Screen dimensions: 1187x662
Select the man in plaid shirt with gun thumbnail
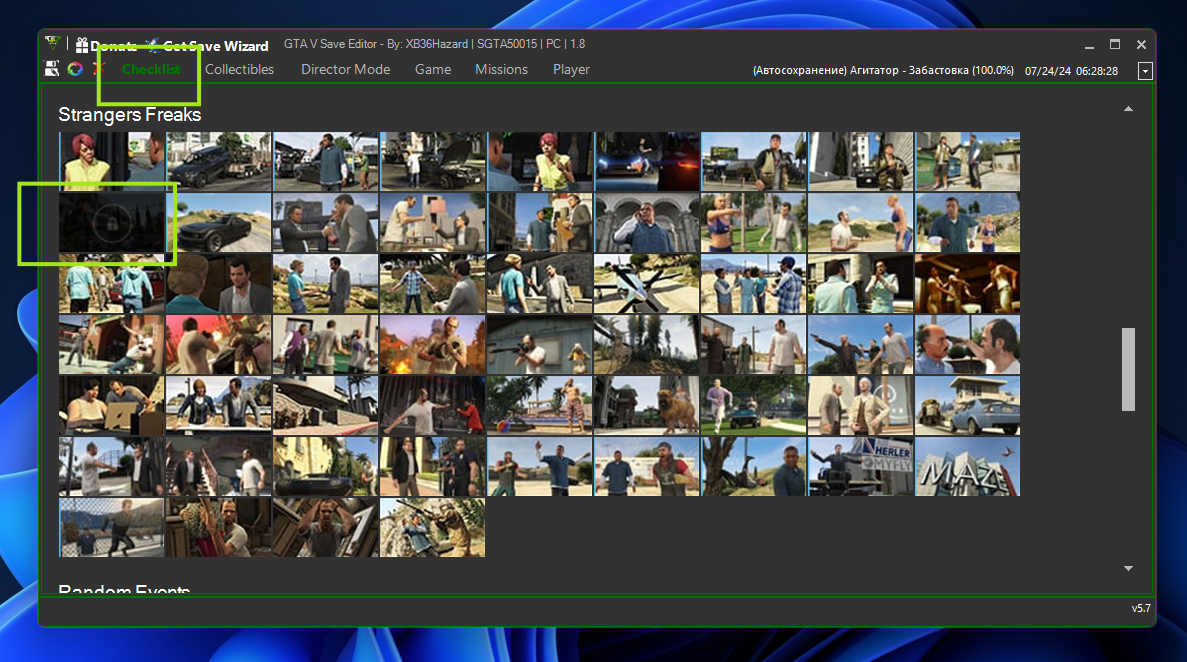click(432, 283)
